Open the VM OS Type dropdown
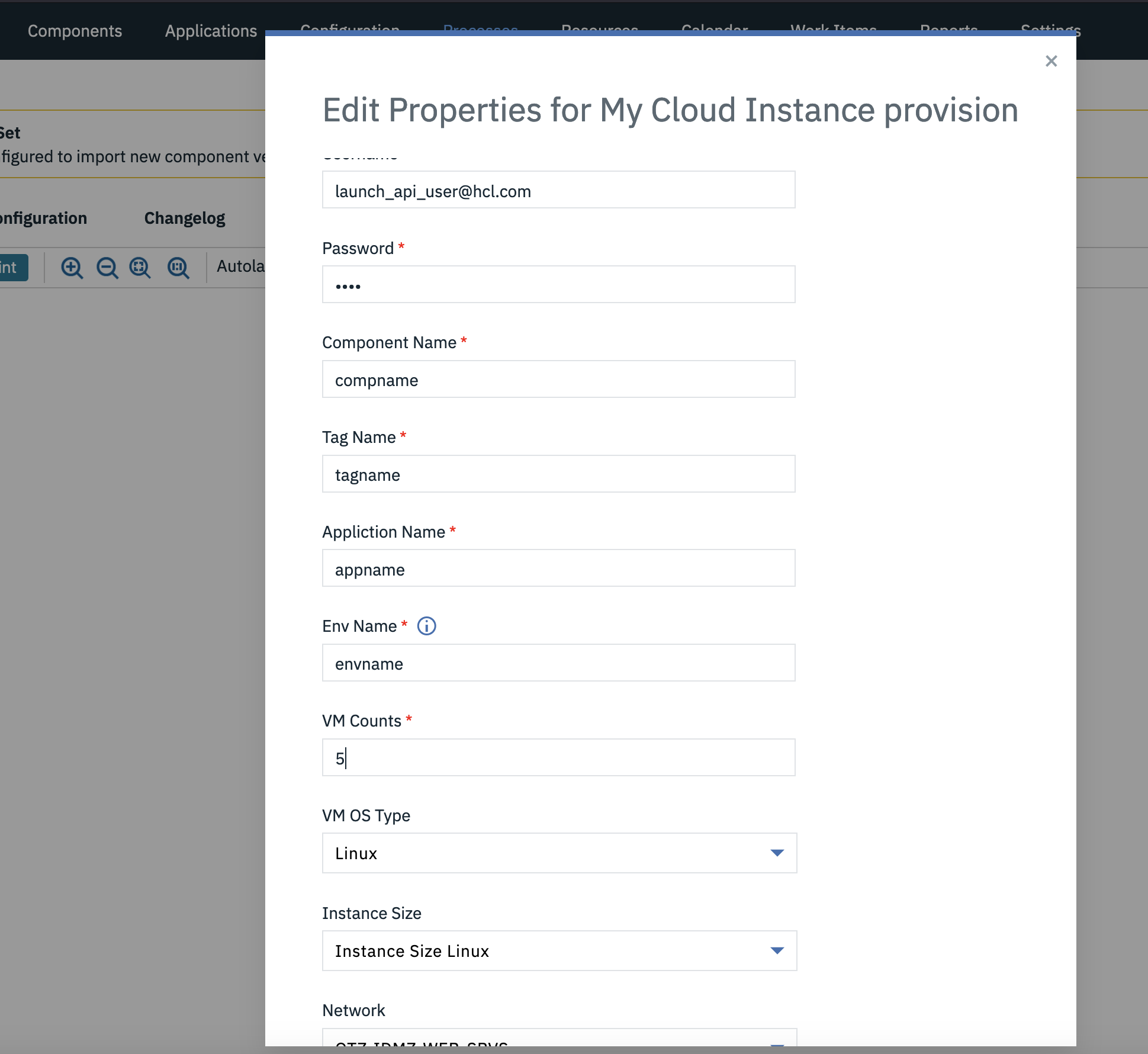1148x1054 pixels. click(559, 853)
